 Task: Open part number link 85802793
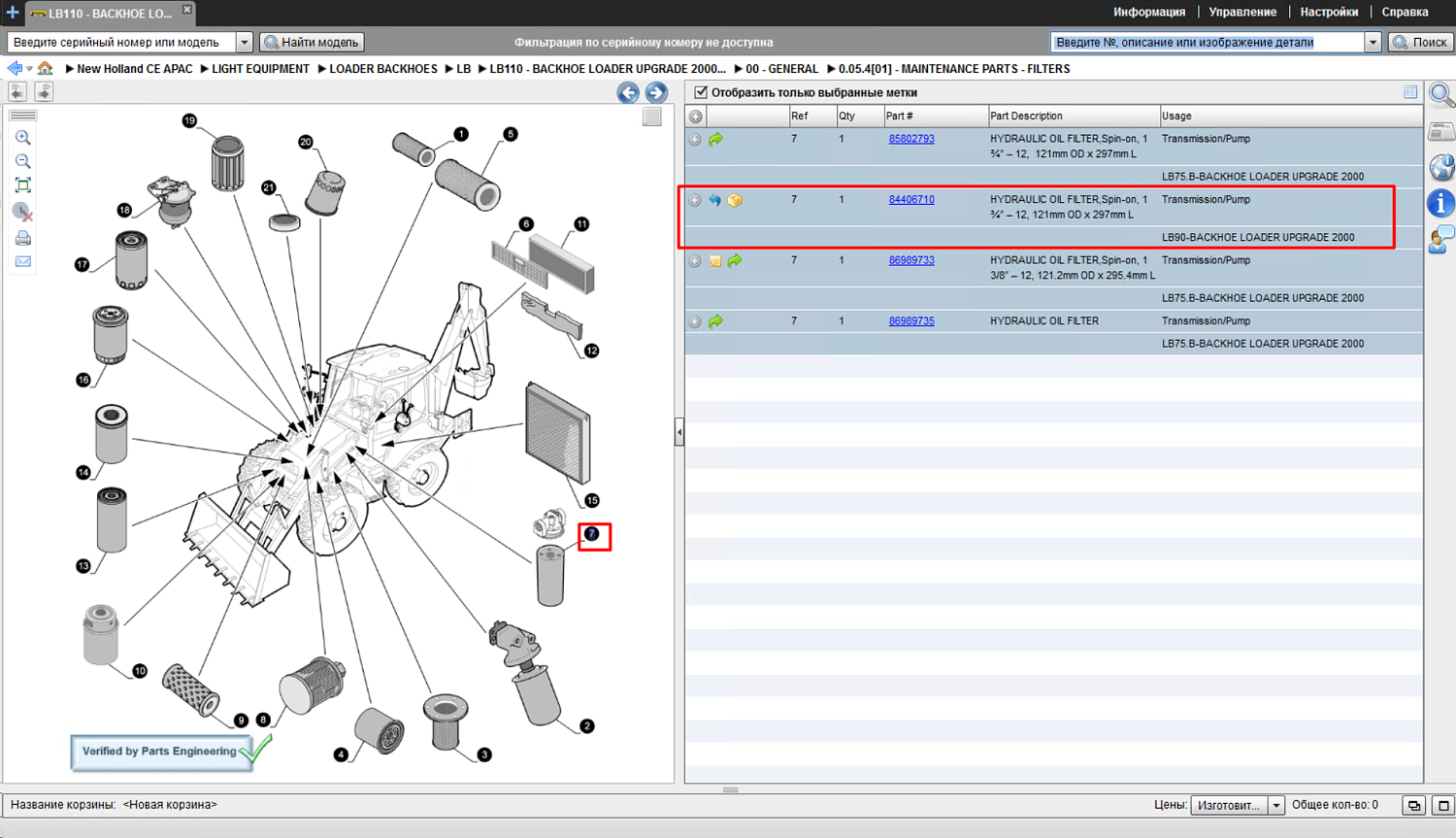(x=911, y=139)
